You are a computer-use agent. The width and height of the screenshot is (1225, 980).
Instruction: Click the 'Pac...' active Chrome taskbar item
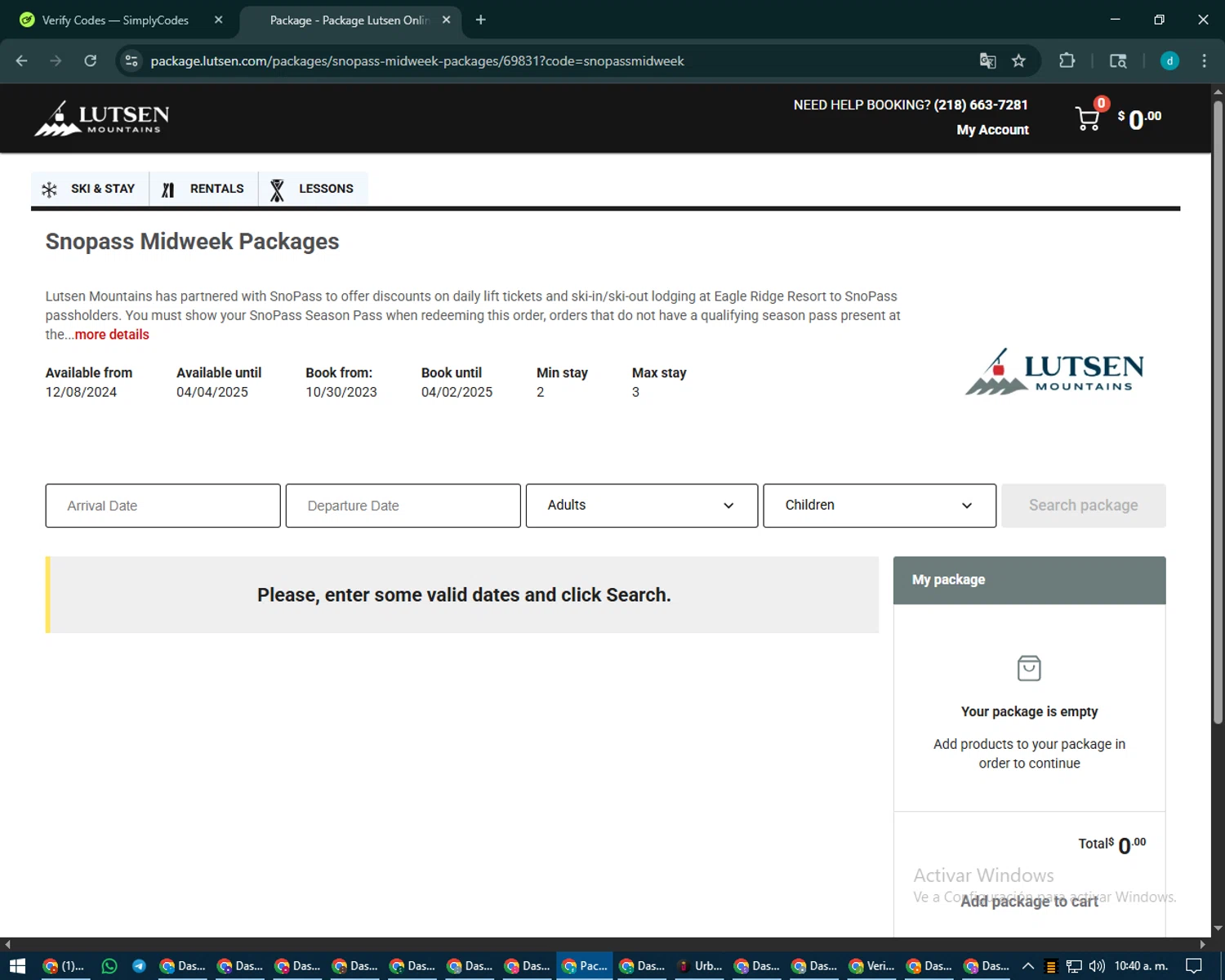click(586, 966)
